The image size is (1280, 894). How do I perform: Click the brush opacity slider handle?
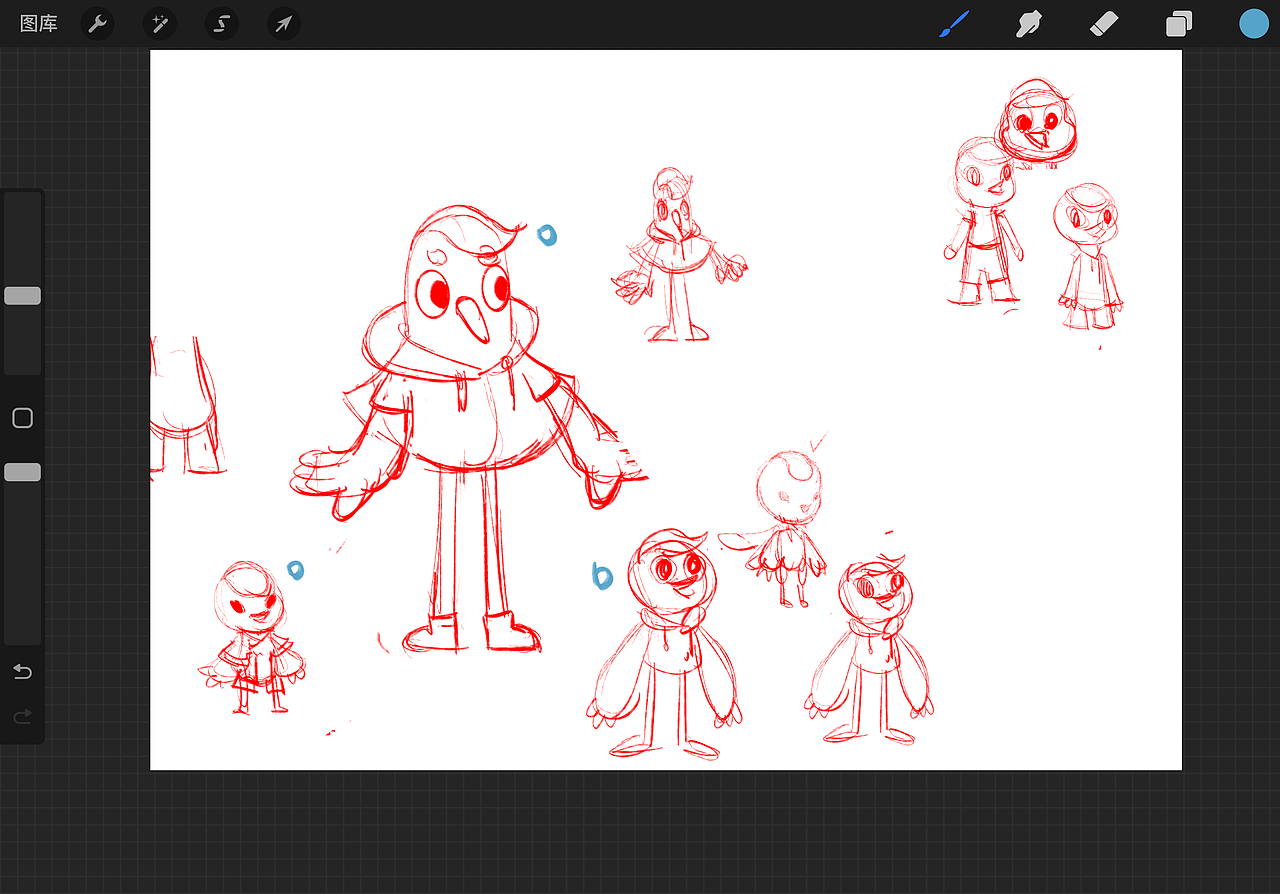[x=22, y=472]
